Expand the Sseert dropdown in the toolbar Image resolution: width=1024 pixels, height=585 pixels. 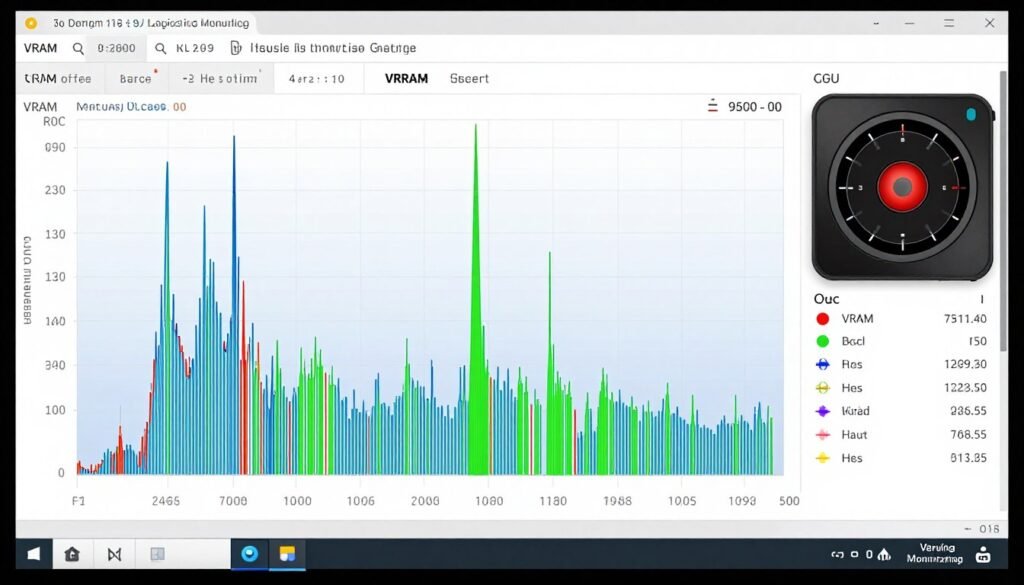tap(470, 78)
